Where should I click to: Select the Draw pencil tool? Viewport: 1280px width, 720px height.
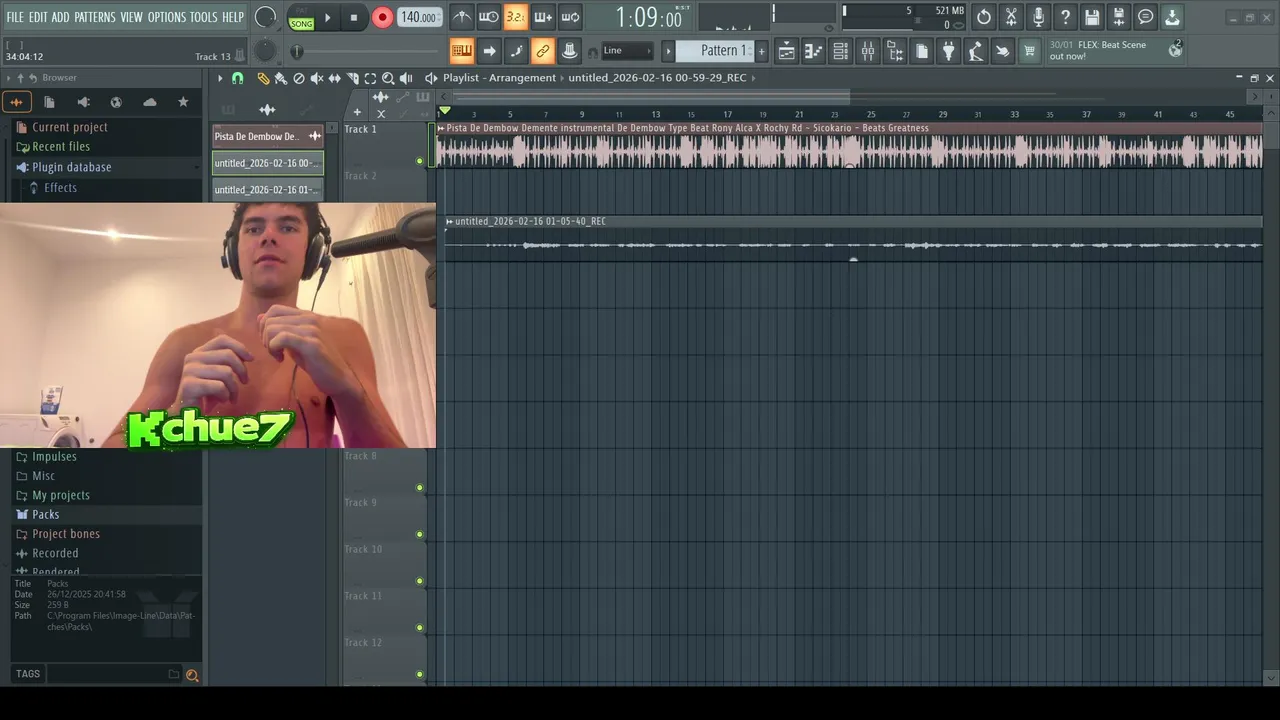point(263,78)
